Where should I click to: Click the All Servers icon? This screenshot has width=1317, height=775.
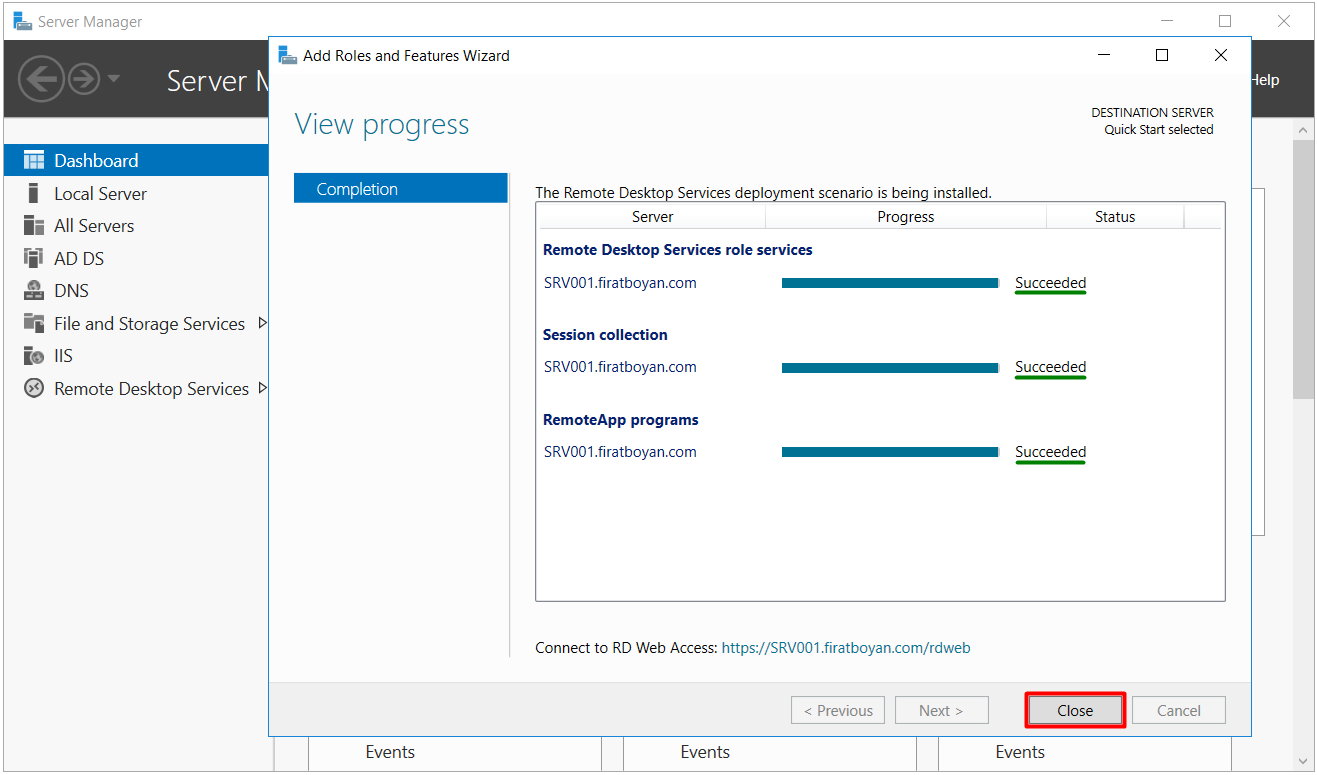coord(34,225)
